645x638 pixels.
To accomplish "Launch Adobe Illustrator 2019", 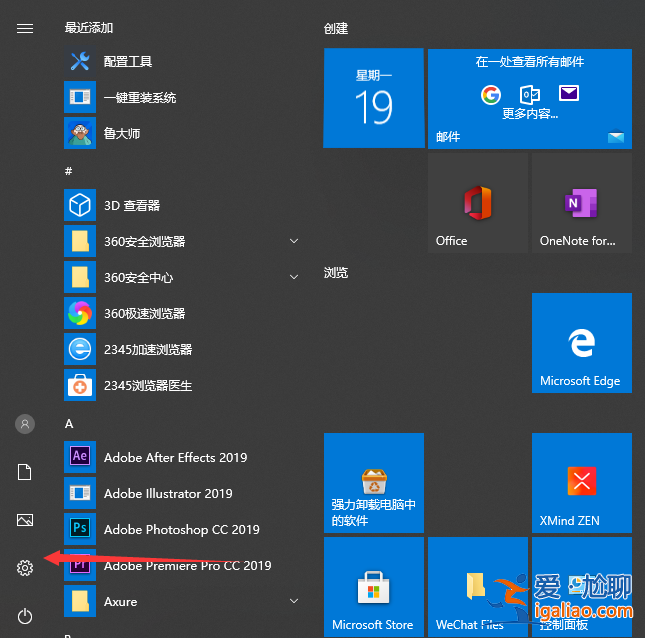I will (x=183, y=493).
